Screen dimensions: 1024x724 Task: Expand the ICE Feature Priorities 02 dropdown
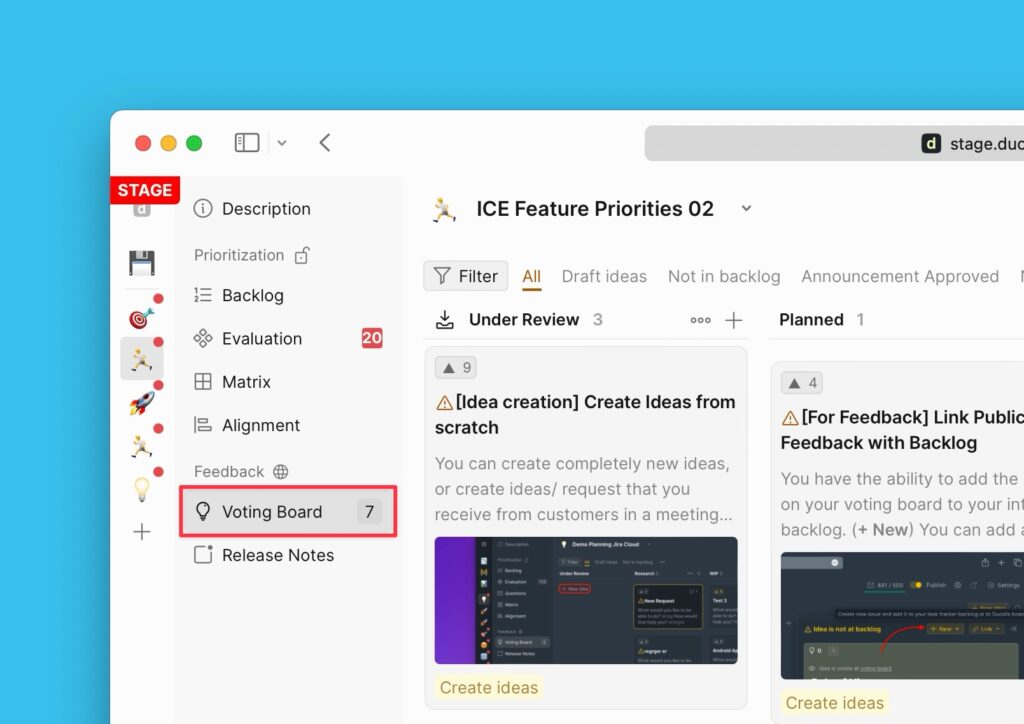[746, 209]
